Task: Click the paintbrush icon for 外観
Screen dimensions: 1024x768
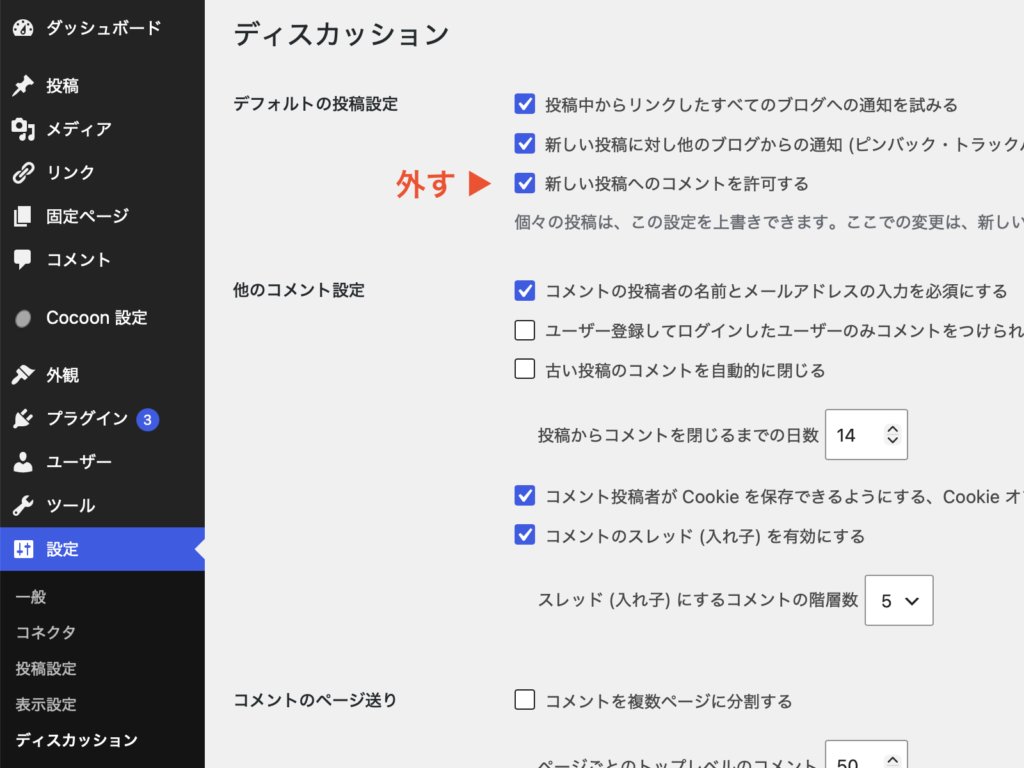Action: click(x=23, y=375)
